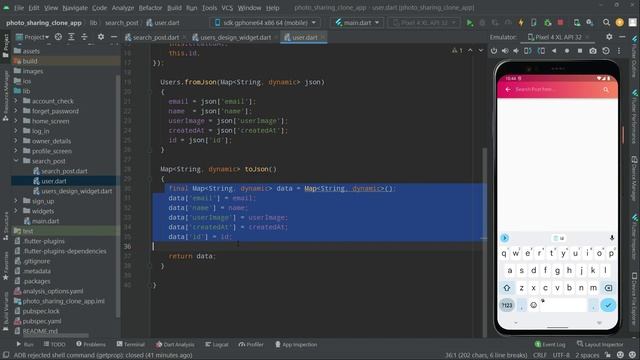
Task: Expand widgets folder
Action: [16, 211]
